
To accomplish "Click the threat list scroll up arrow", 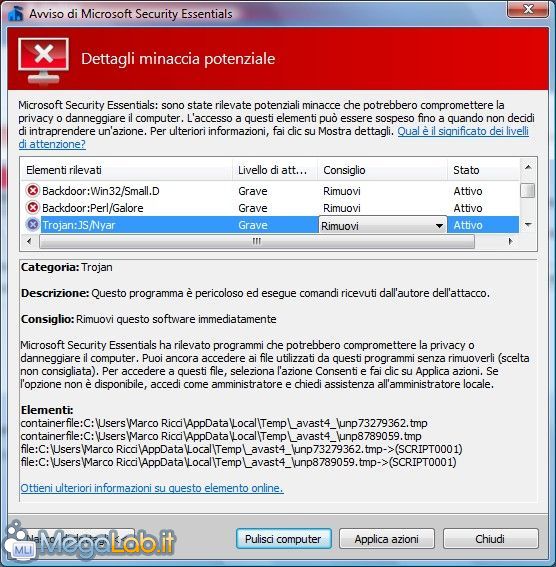I will point(528,167).
